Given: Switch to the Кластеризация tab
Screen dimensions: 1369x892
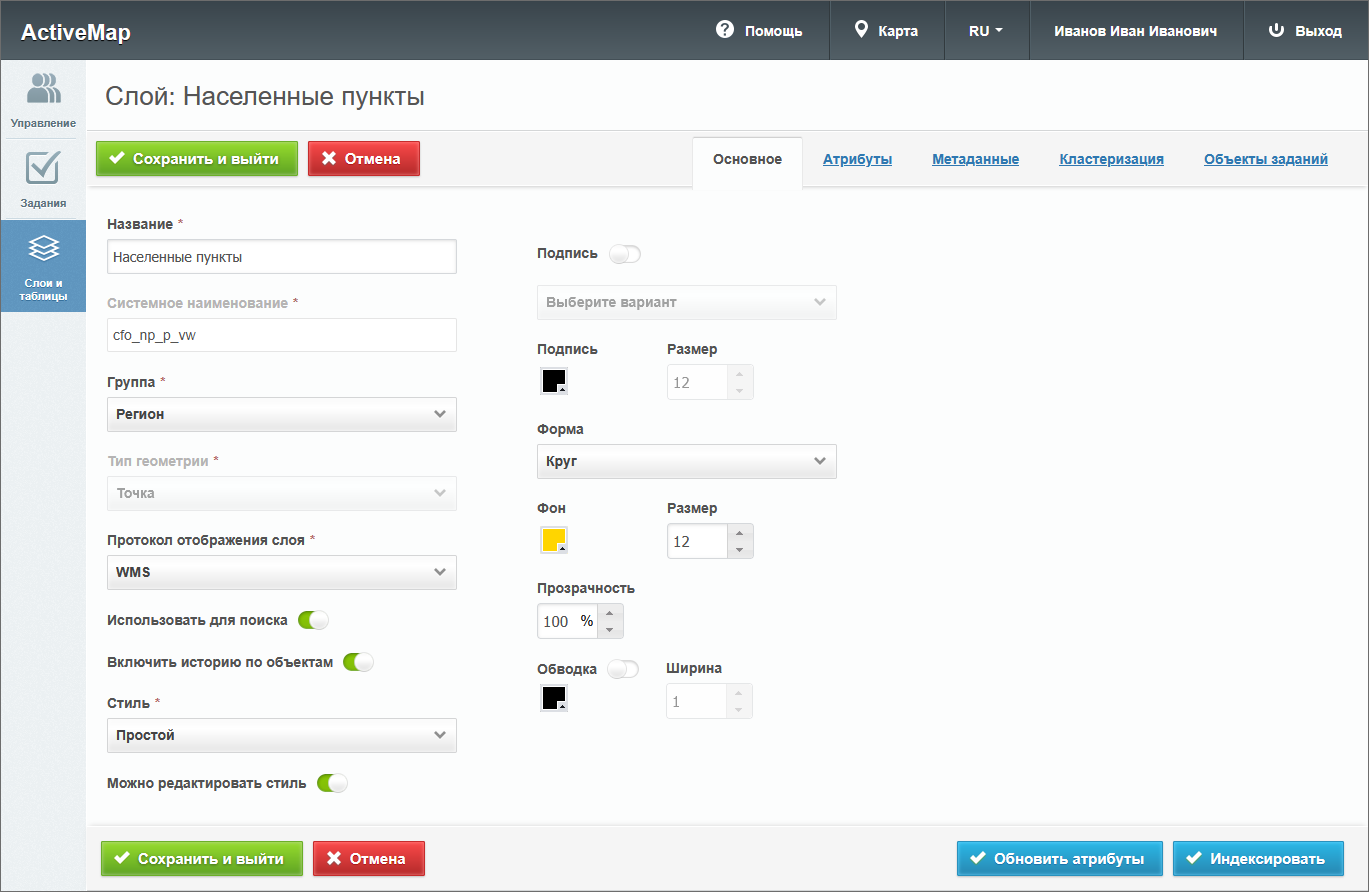Looking at the screenshot, I should [1111, 159].
